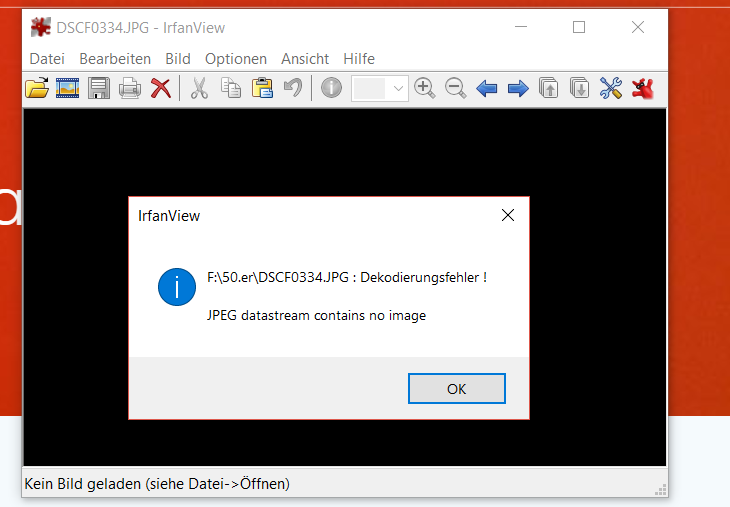Image resolution: width=730 pixels, height=507 pixels.
Task: Open the Datei menu
Action: tap(47, 59)
